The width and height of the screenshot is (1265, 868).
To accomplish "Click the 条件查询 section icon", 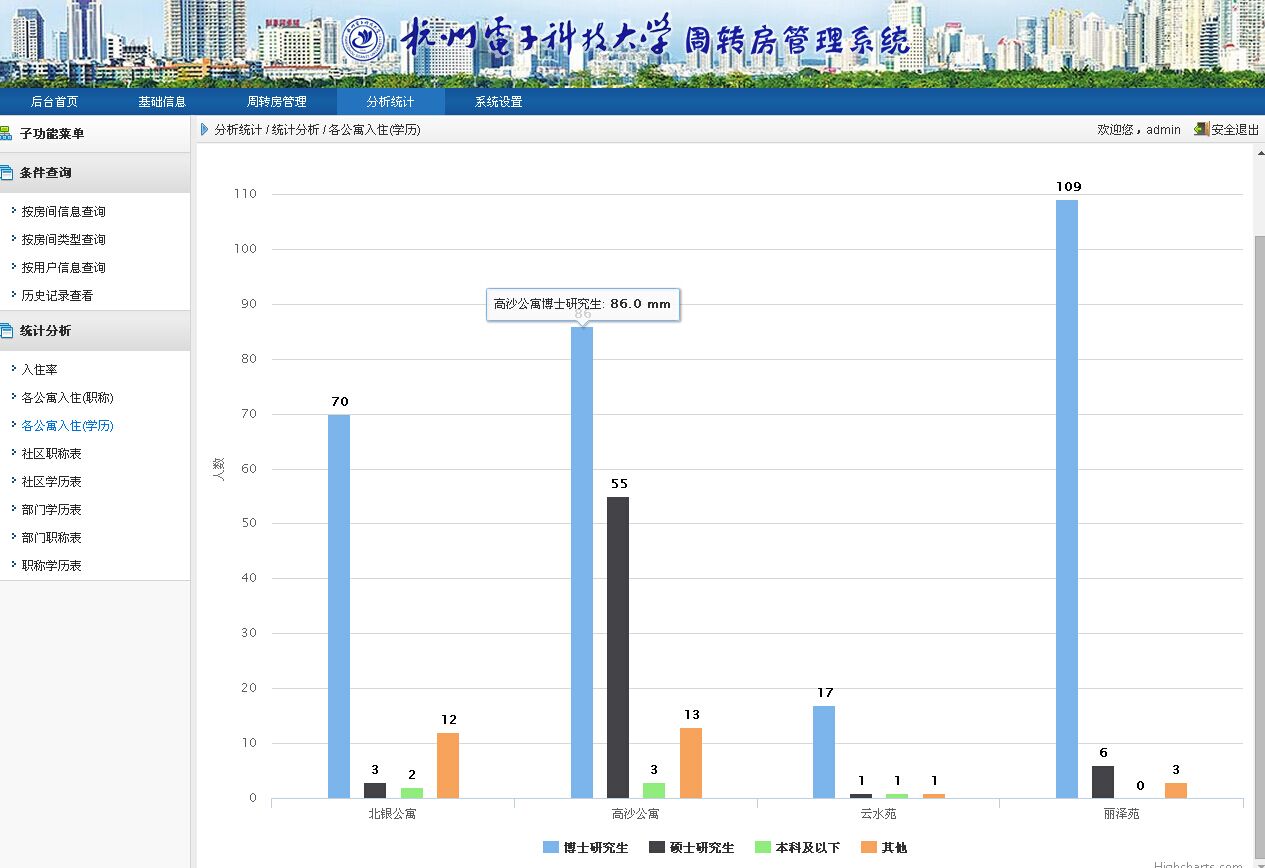I will pos(6,173).
